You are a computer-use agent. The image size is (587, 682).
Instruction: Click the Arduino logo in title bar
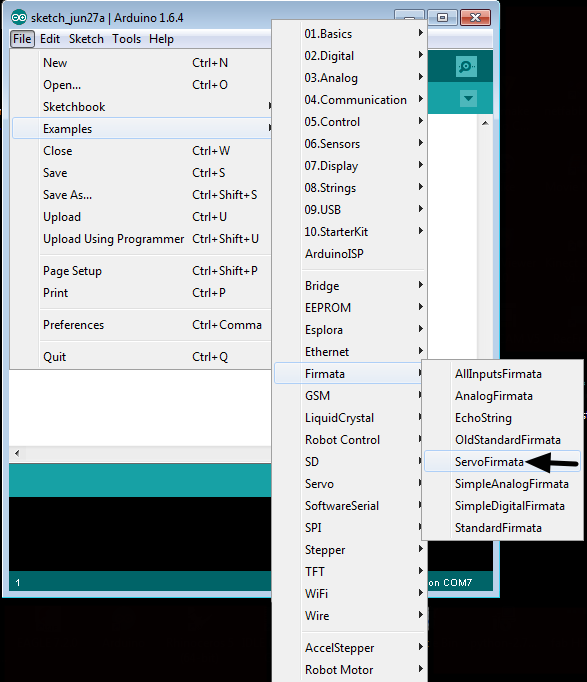[x=19, y=17]
